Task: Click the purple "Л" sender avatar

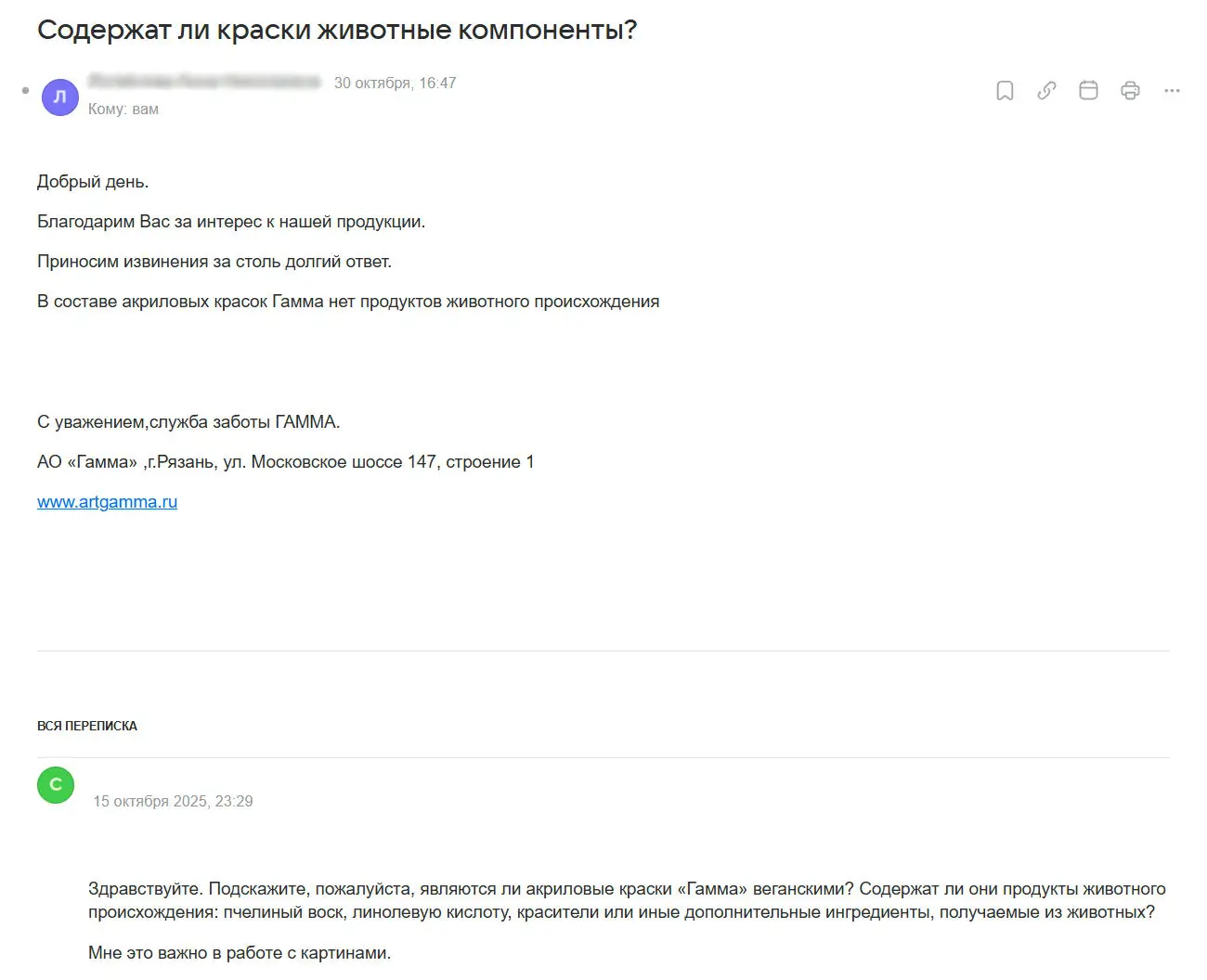Action: click(60, 97)
